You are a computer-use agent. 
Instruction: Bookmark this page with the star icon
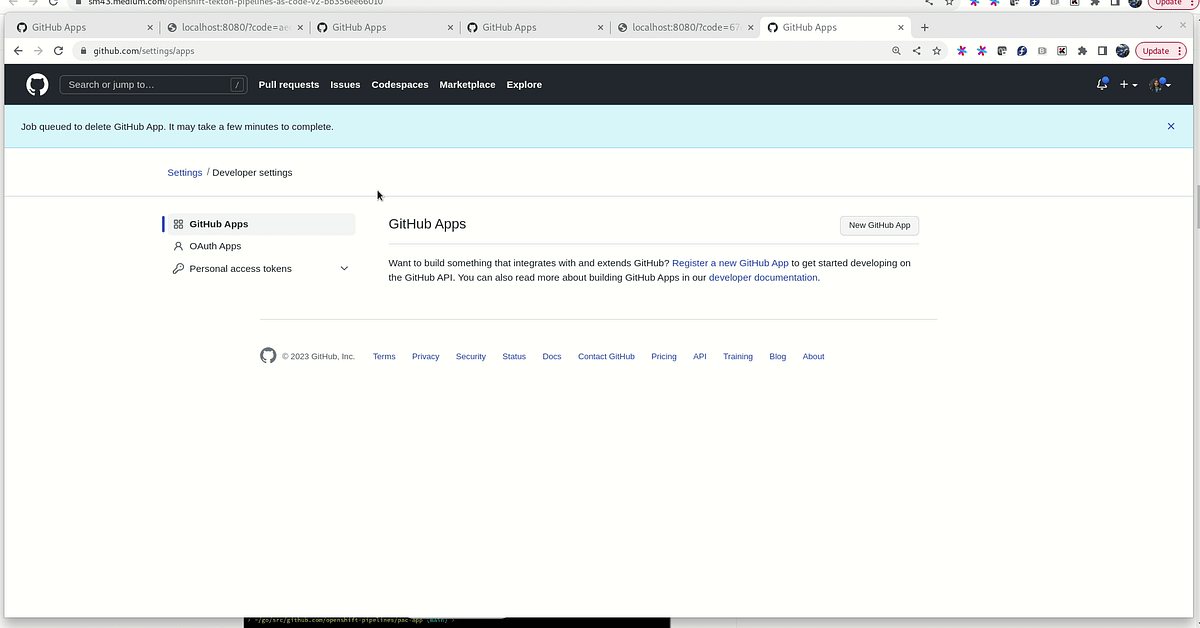pyautogui.click(x=936, y=50)
